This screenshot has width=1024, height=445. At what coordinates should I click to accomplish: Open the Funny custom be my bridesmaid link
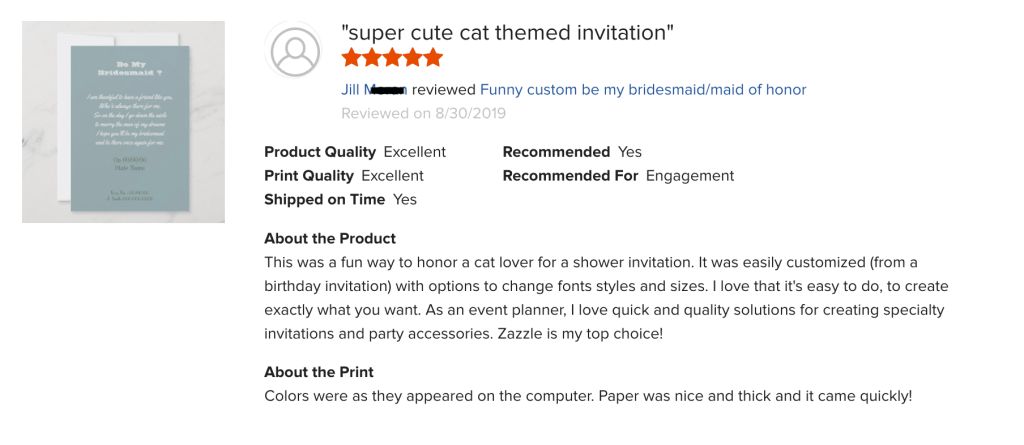click(x=643, y=90)
